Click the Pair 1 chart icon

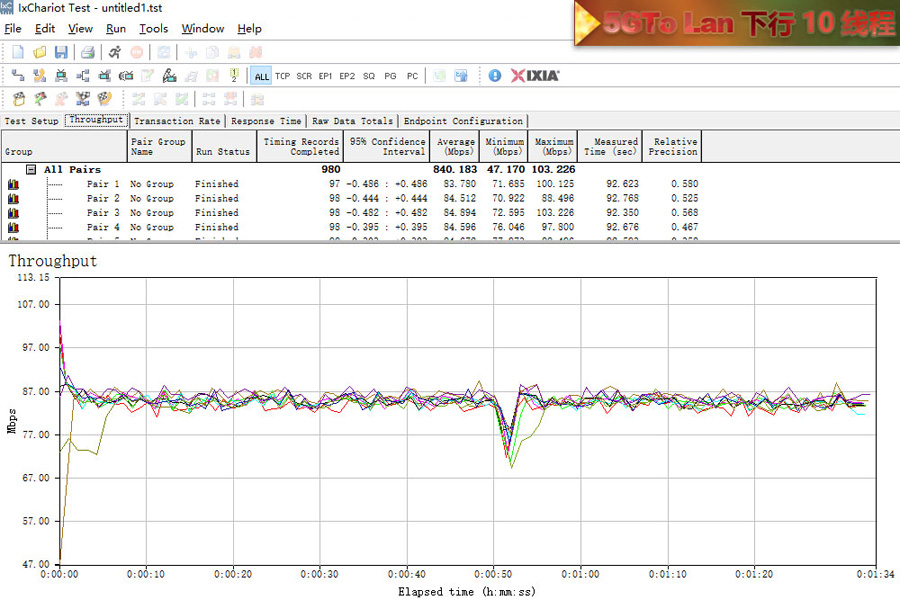pyautogui.click(x=14, y=184)
